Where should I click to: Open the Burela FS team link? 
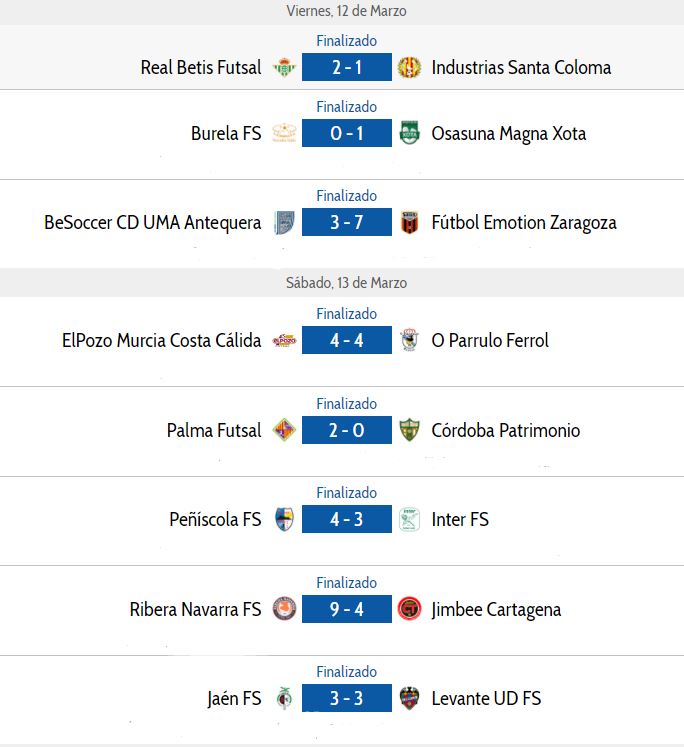click(x=226, y=133)
